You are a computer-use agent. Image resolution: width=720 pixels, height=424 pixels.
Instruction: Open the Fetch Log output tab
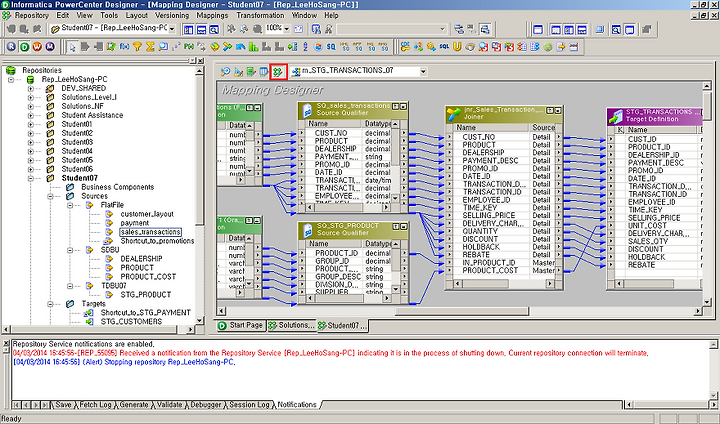[95, 405]
